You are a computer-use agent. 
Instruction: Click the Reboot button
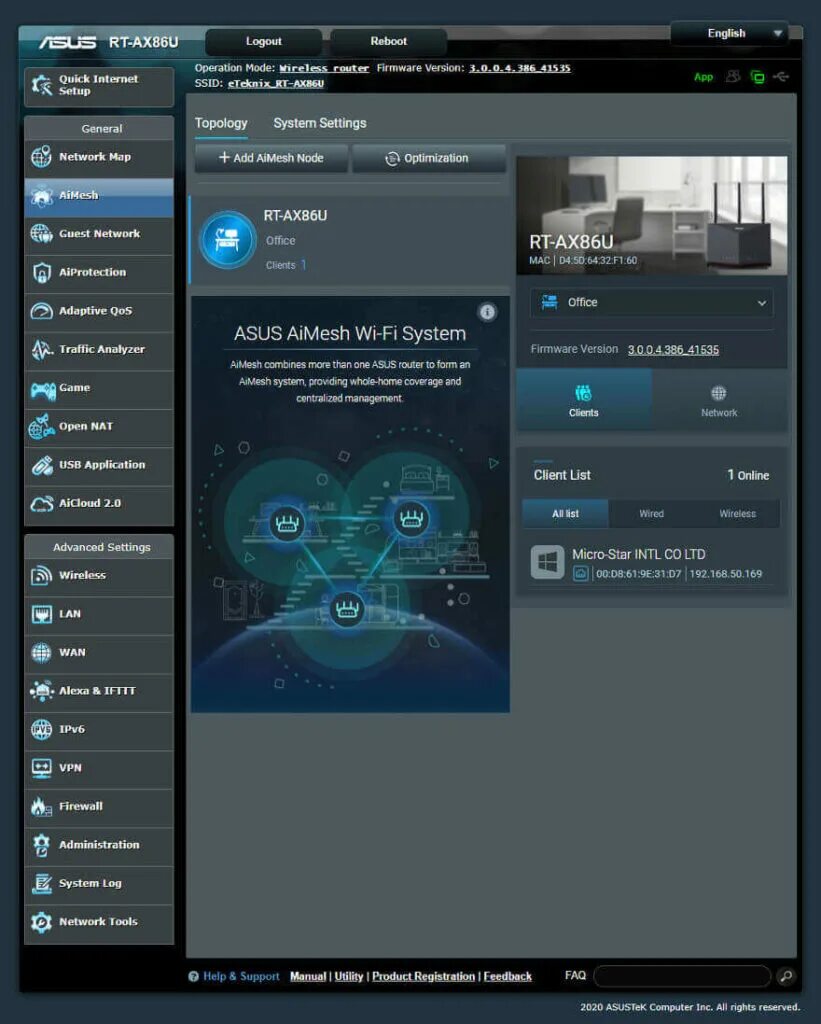389,41
